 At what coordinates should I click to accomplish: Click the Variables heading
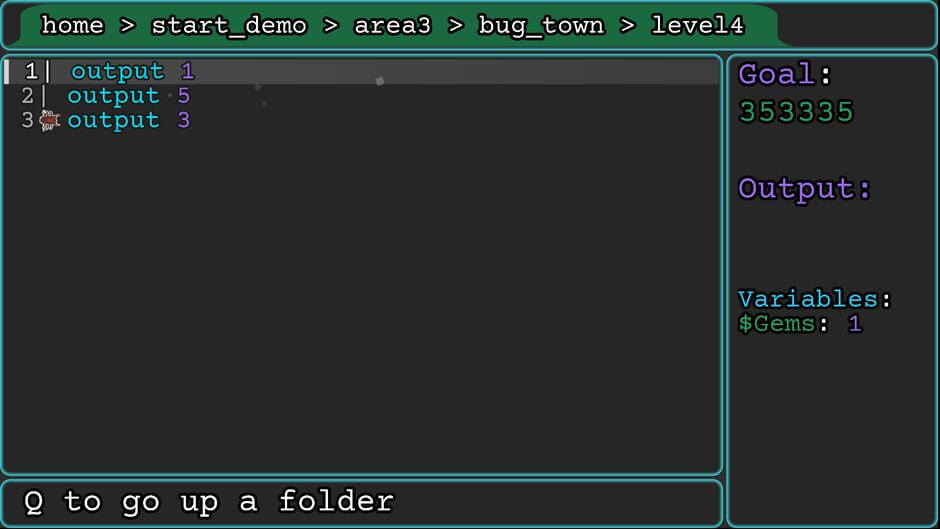pyautogui.click(x=814, y=299)
